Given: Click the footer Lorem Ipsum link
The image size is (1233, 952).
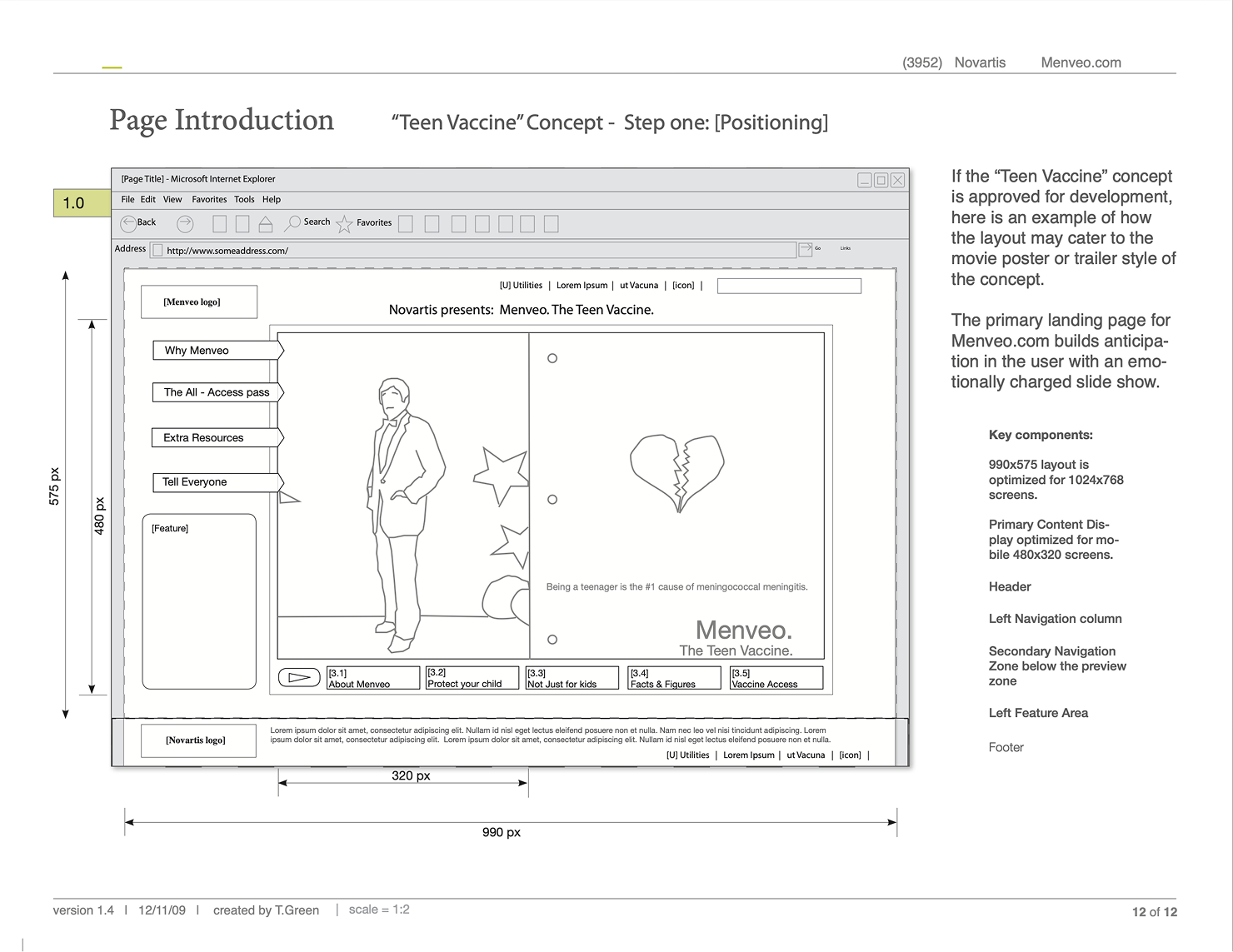Looking at the screenshot, I should coord(748,755).
